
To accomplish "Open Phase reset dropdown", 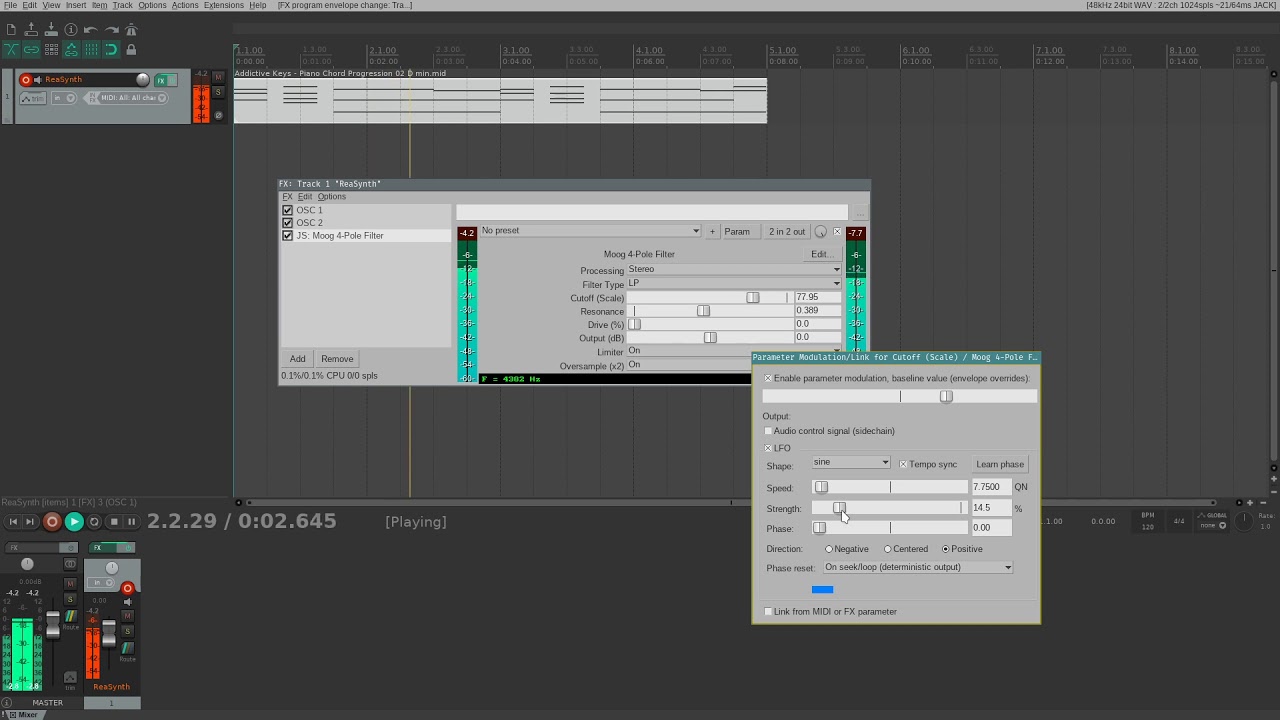I will click(x=917, y=567).
